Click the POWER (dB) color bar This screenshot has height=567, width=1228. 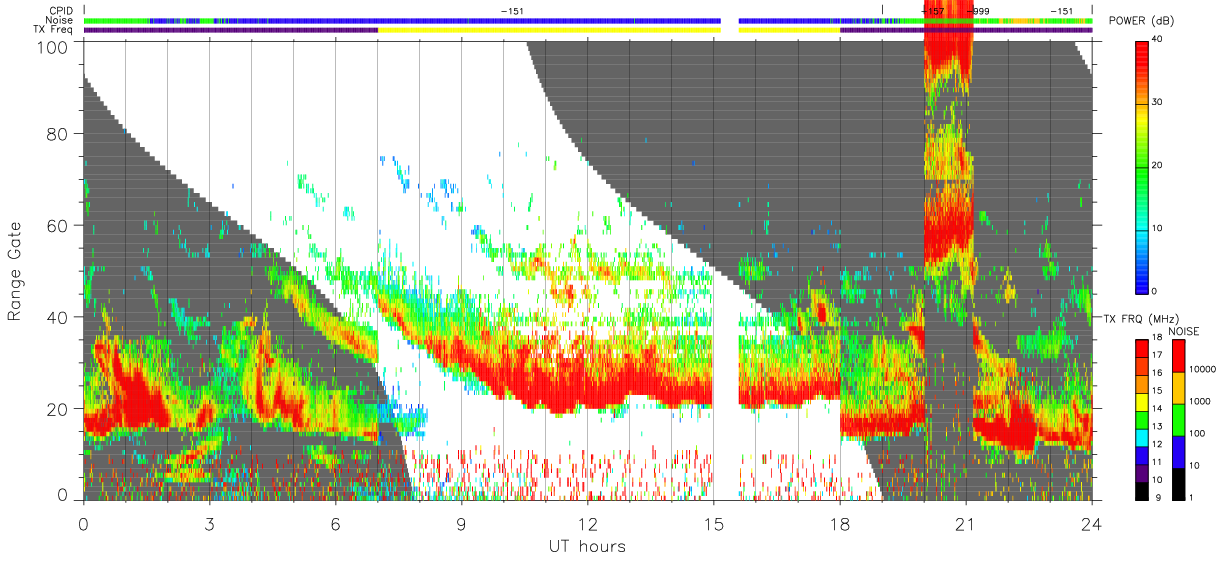1143,166
